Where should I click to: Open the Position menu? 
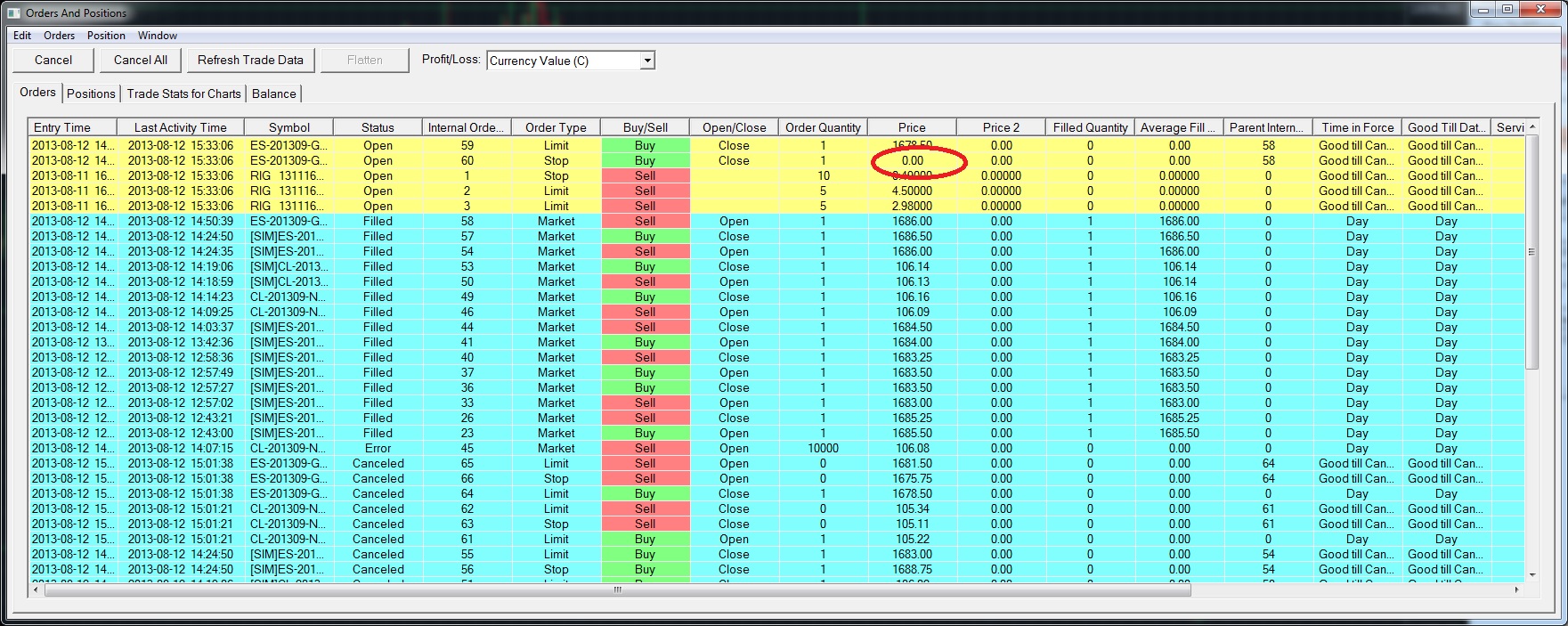(106, 36)
